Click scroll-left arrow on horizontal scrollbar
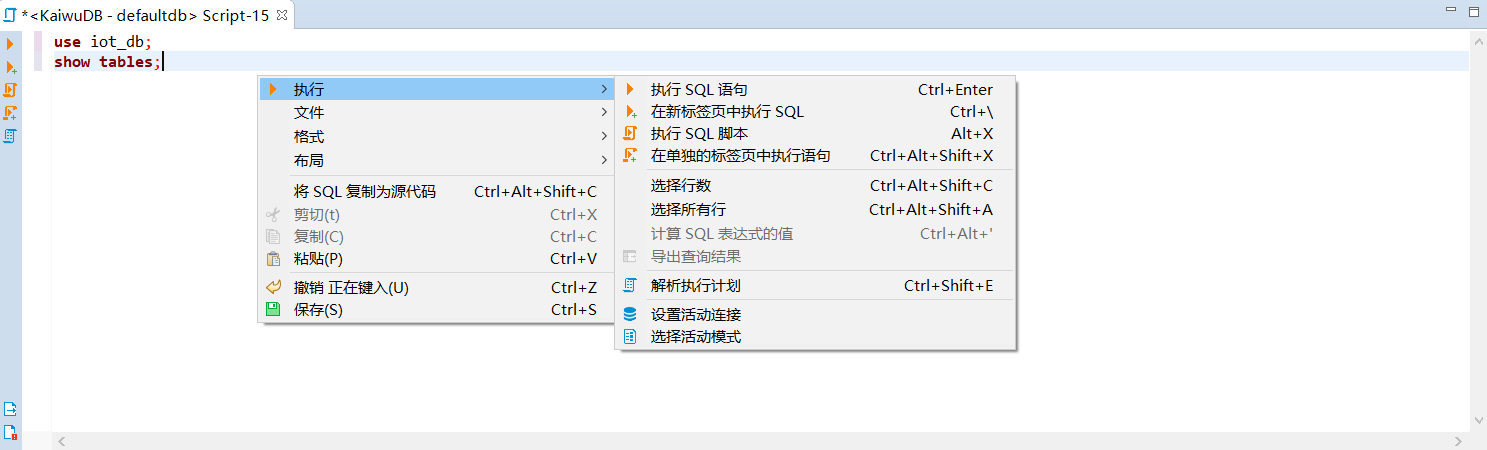Viewport: 1487px width, 450px height. [x=61, y=441]
